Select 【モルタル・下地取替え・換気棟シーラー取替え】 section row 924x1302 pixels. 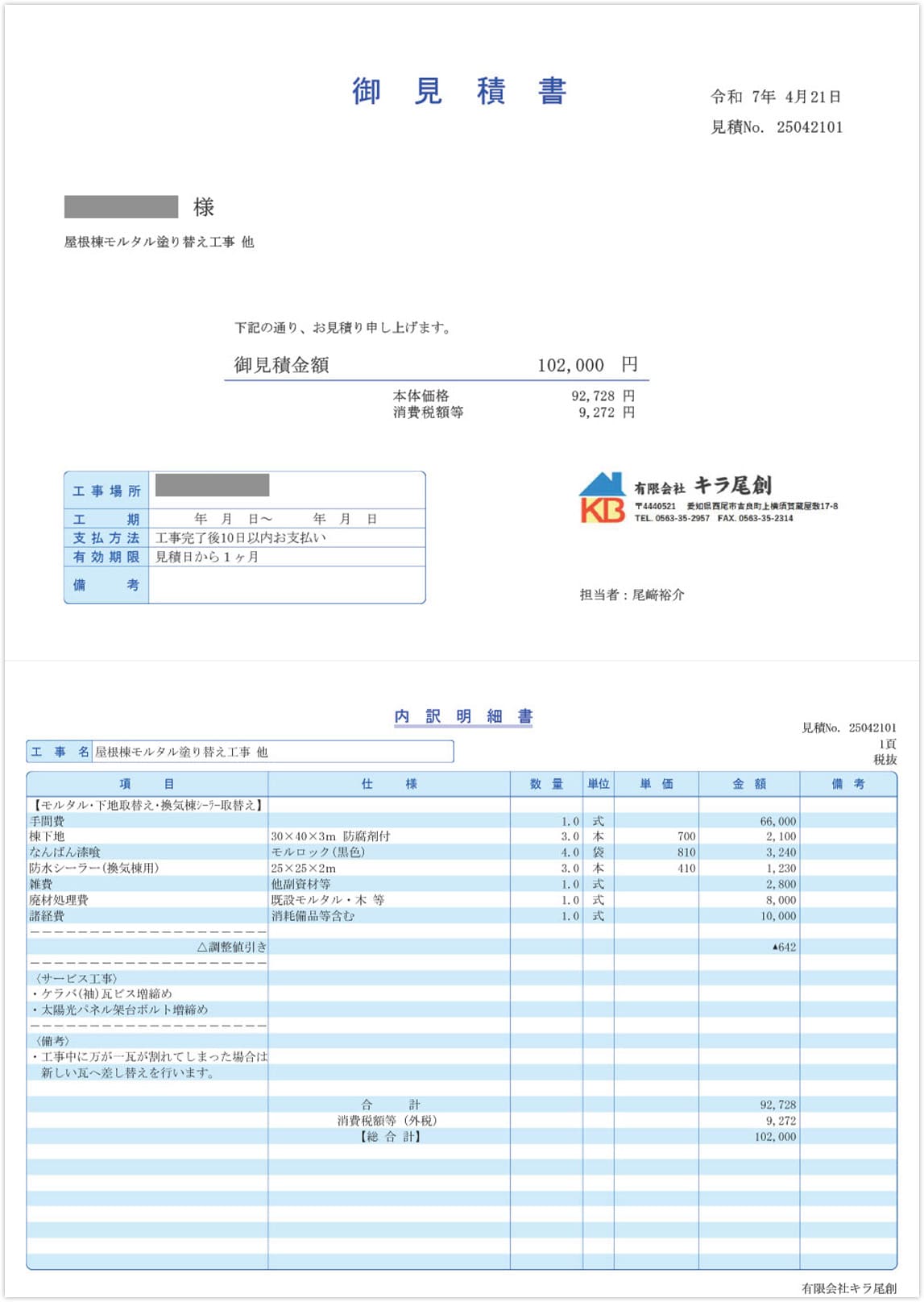click(x=147, y=805)
